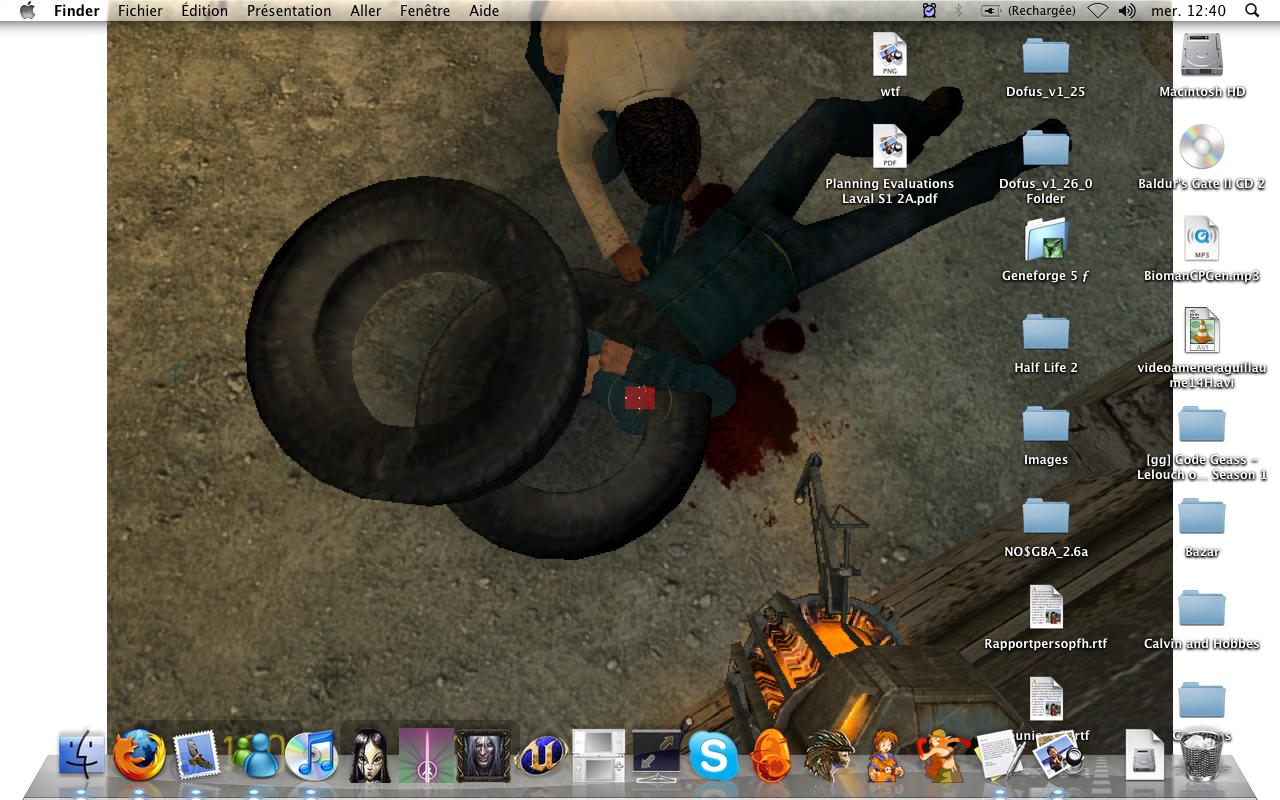The height and width of the screenshot is (800, 1280).
Task: Open the Aide menu
Action: [484, 11]
